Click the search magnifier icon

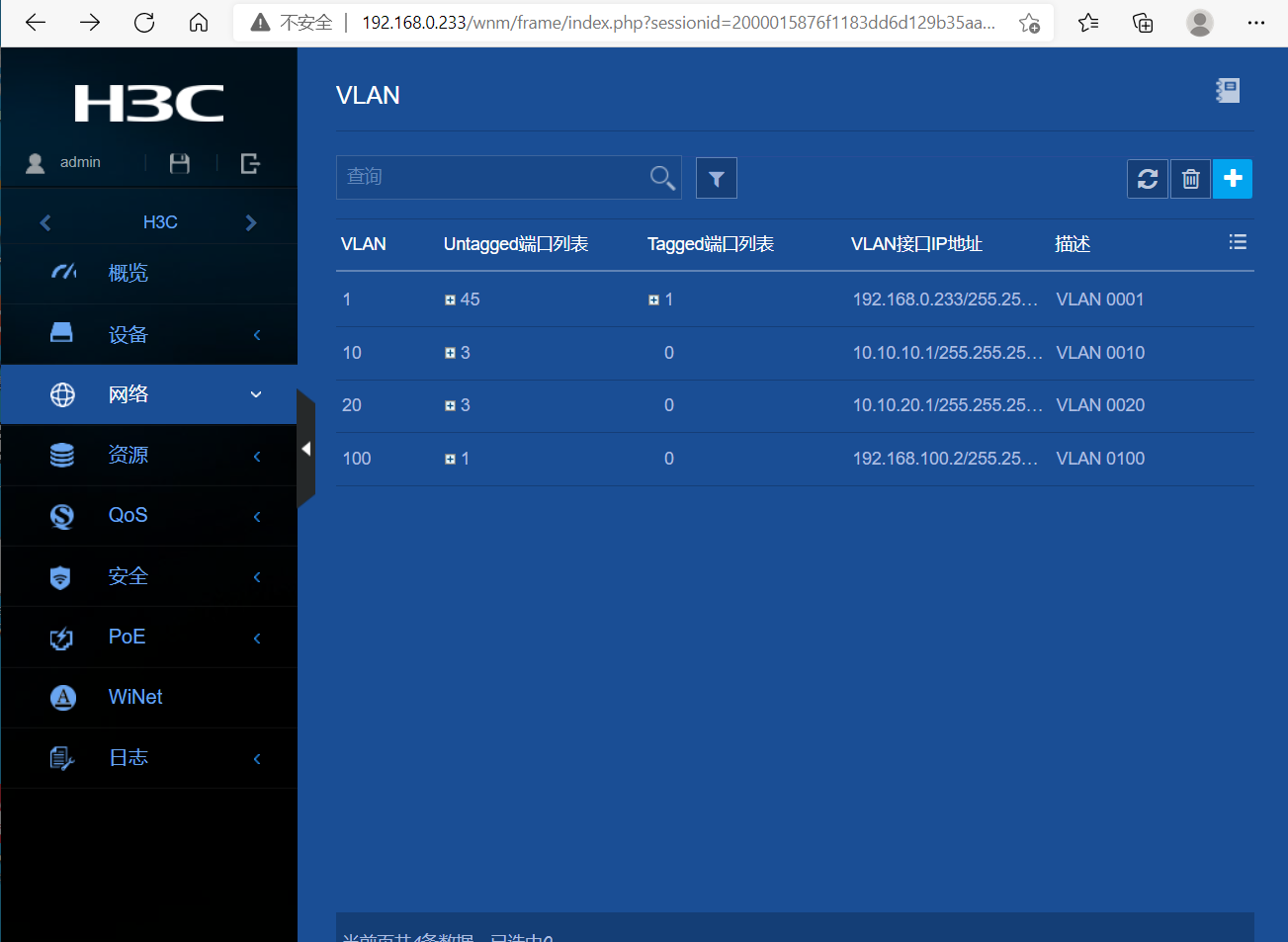[661, 178]
